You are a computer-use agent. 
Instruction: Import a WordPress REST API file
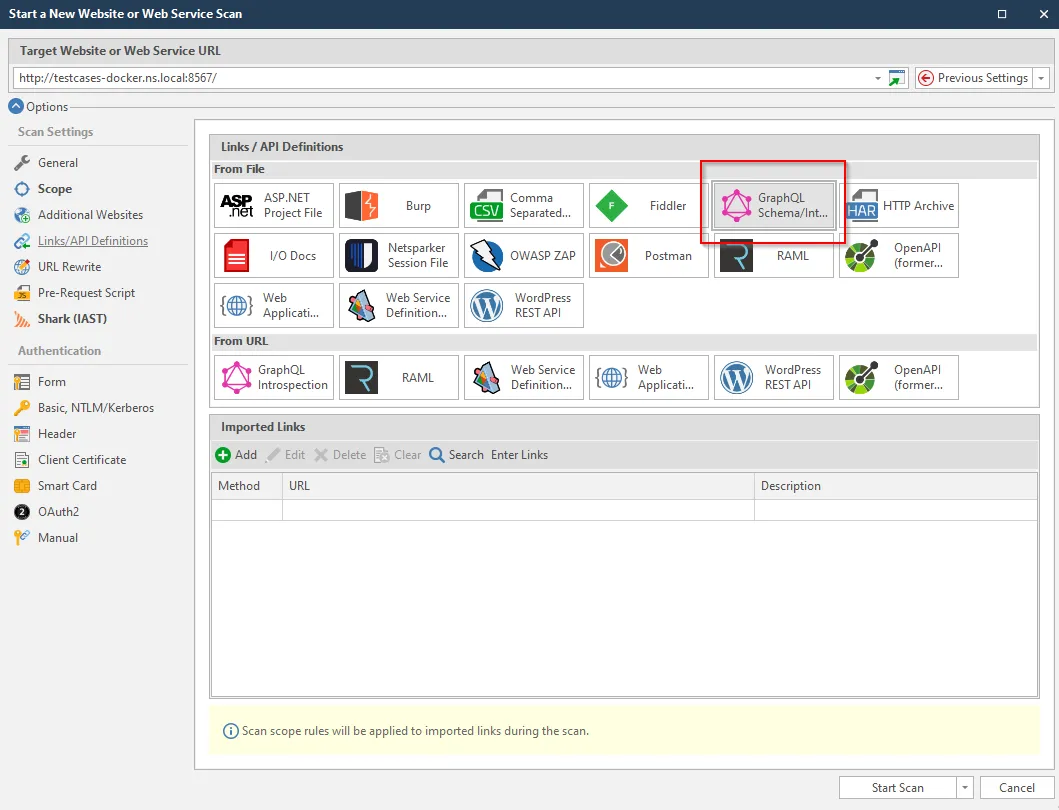(x=523, y=305)
